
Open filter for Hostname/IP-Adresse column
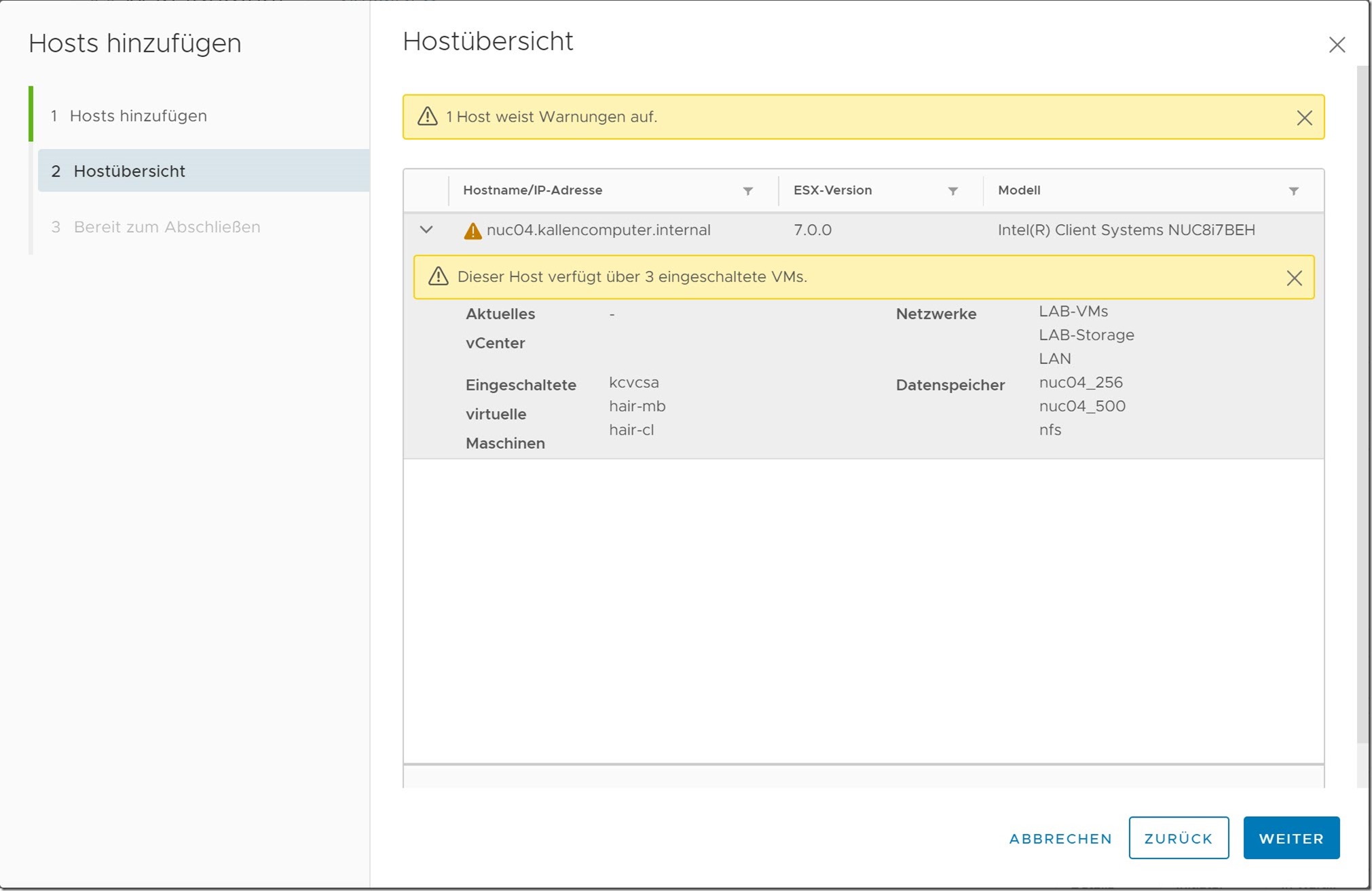747,191
